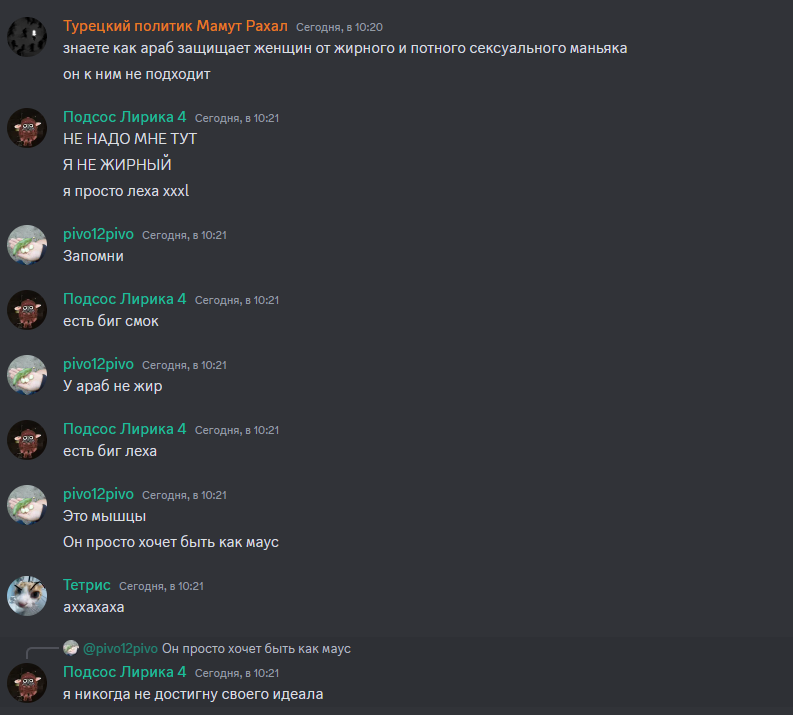Select the message 'аххахаха'
Screen dimensions: 793x715
pos(94,607)
